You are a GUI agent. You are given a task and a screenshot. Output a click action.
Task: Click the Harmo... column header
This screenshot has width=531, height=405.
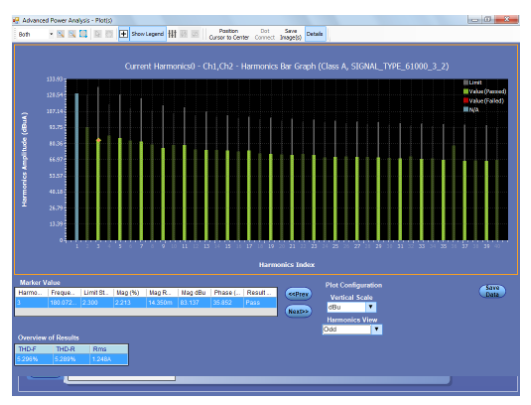pos(32,293)
